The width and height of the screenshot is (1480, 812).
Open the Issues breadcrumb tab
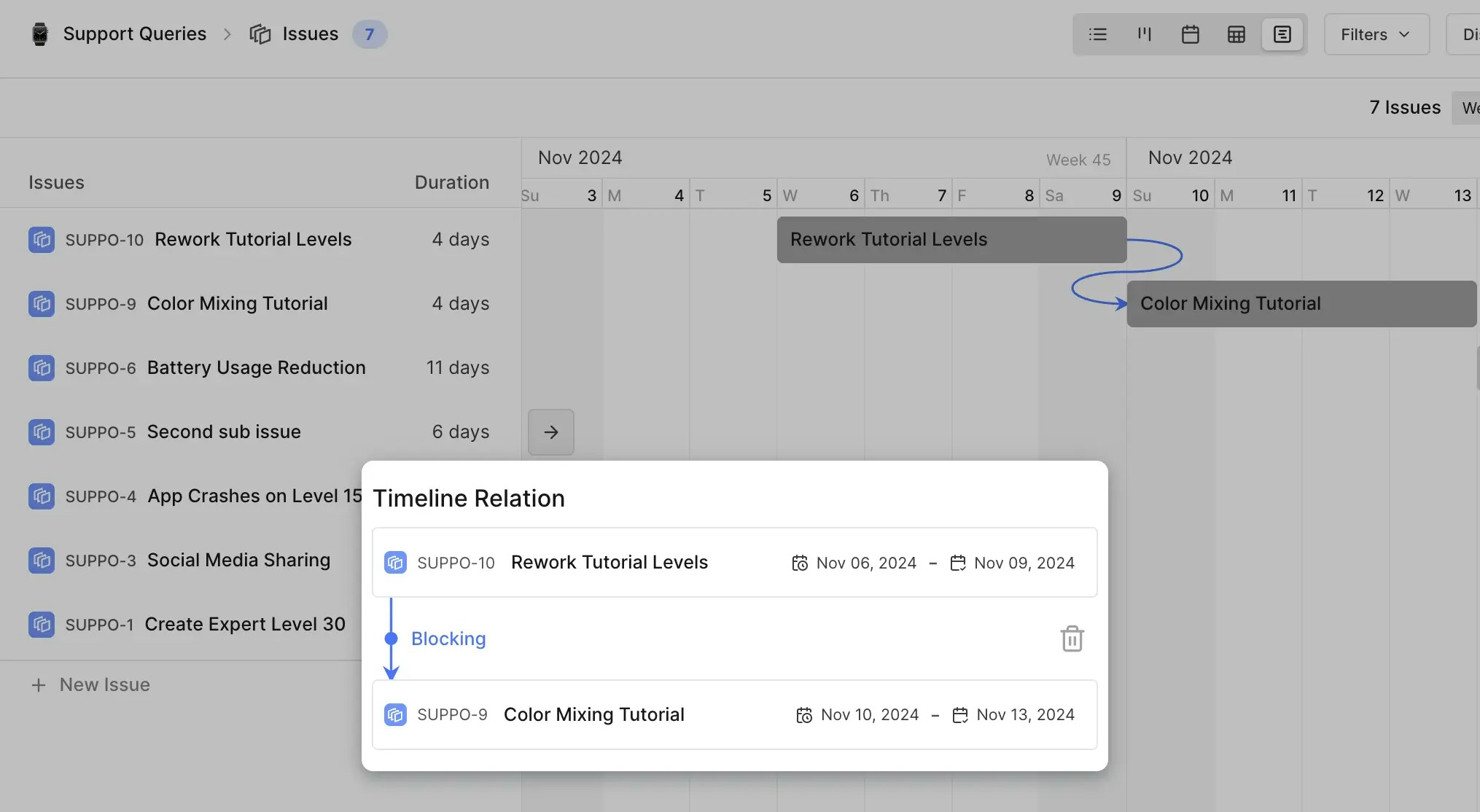[x=310, y=34]
